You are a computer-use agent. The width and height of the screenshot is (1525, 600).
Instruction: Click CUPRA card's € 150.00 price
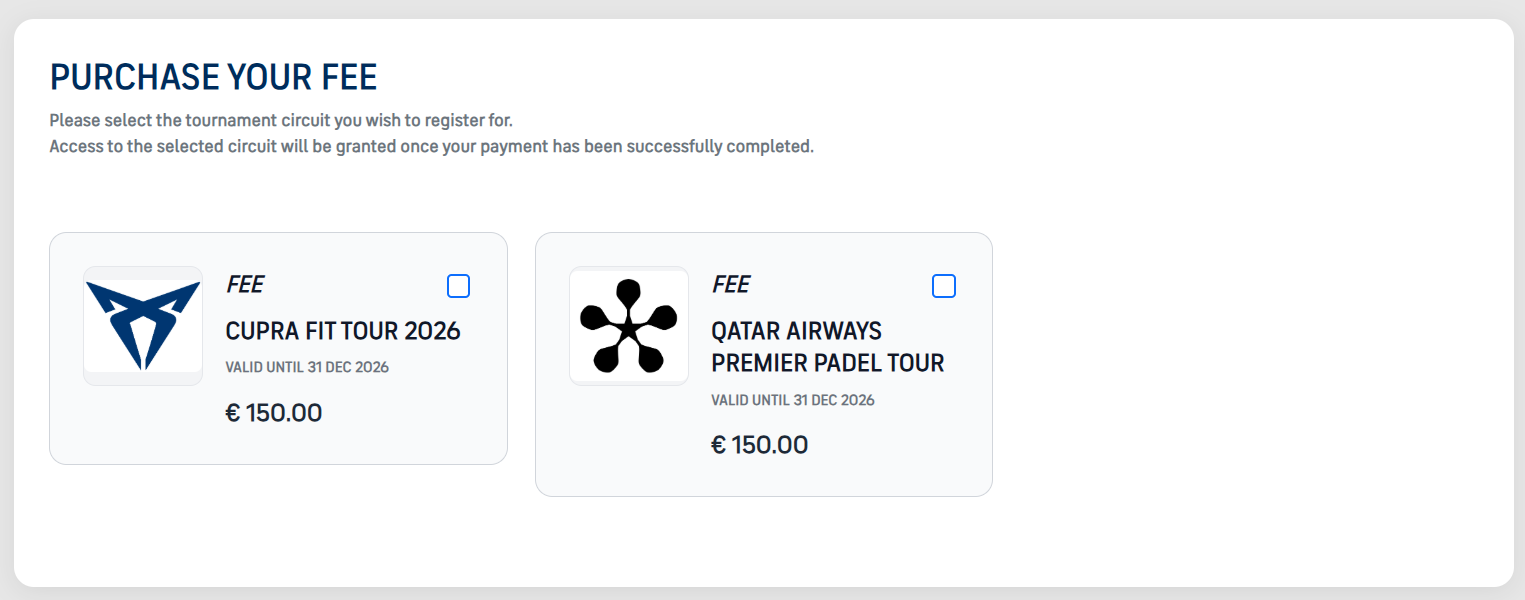pos(274,412)
